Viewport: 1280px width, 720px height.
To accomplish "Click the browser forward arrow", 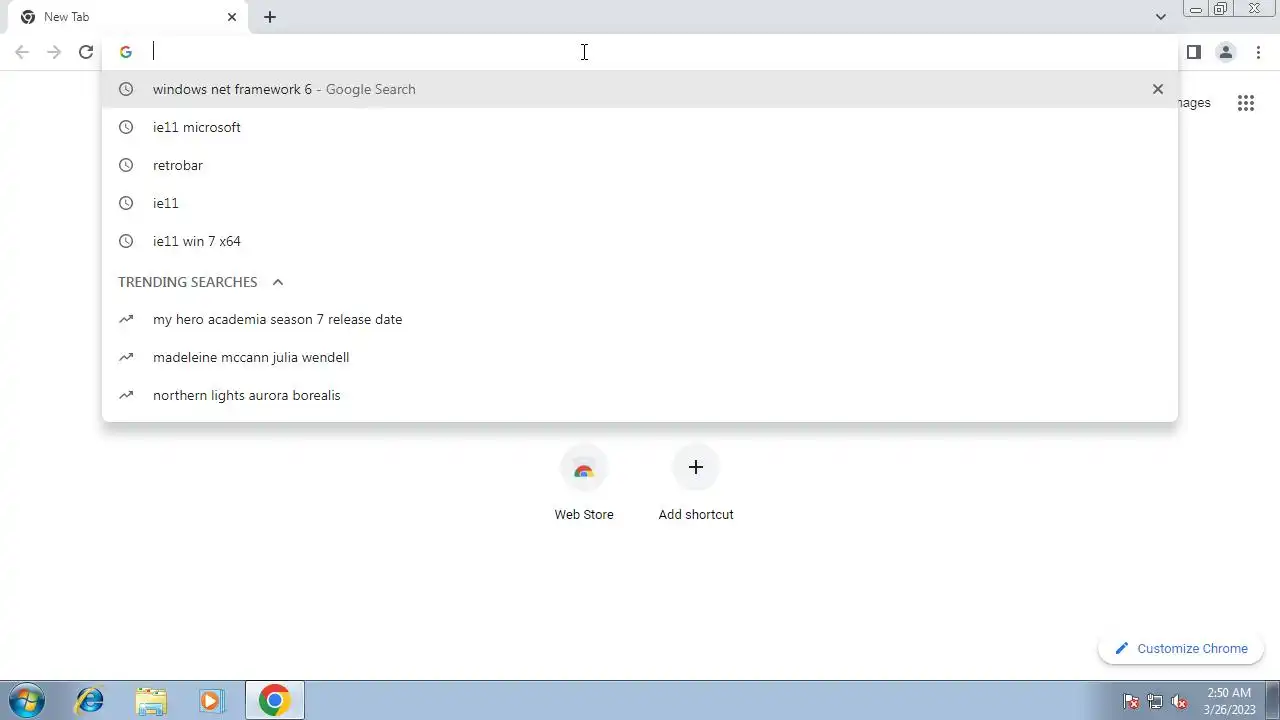I will click(54, 52).
